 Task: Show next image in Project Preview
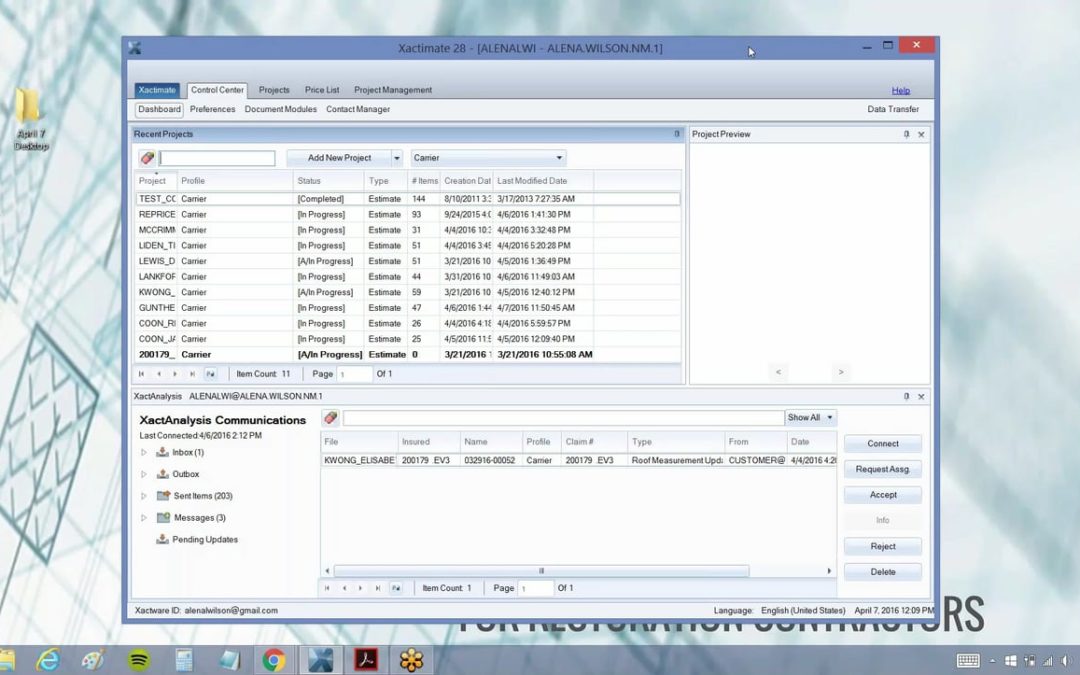pyautogui.click(x=840, y=372)
